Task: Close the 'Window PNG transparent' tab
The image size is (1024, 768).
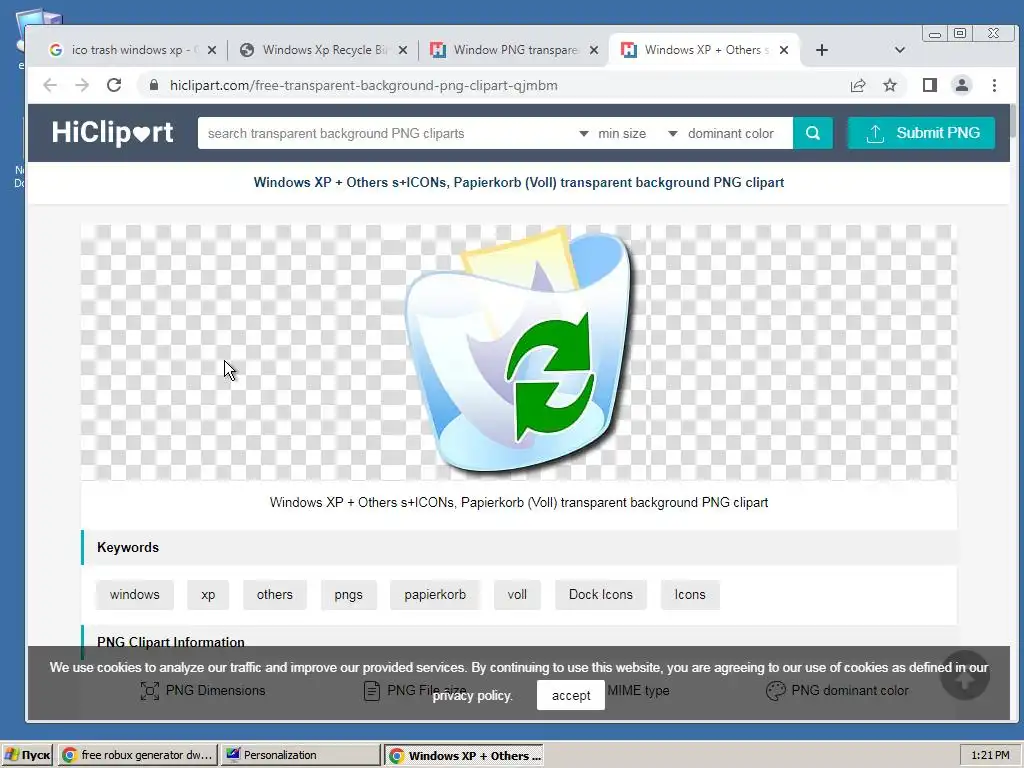Action: [594, 50]
